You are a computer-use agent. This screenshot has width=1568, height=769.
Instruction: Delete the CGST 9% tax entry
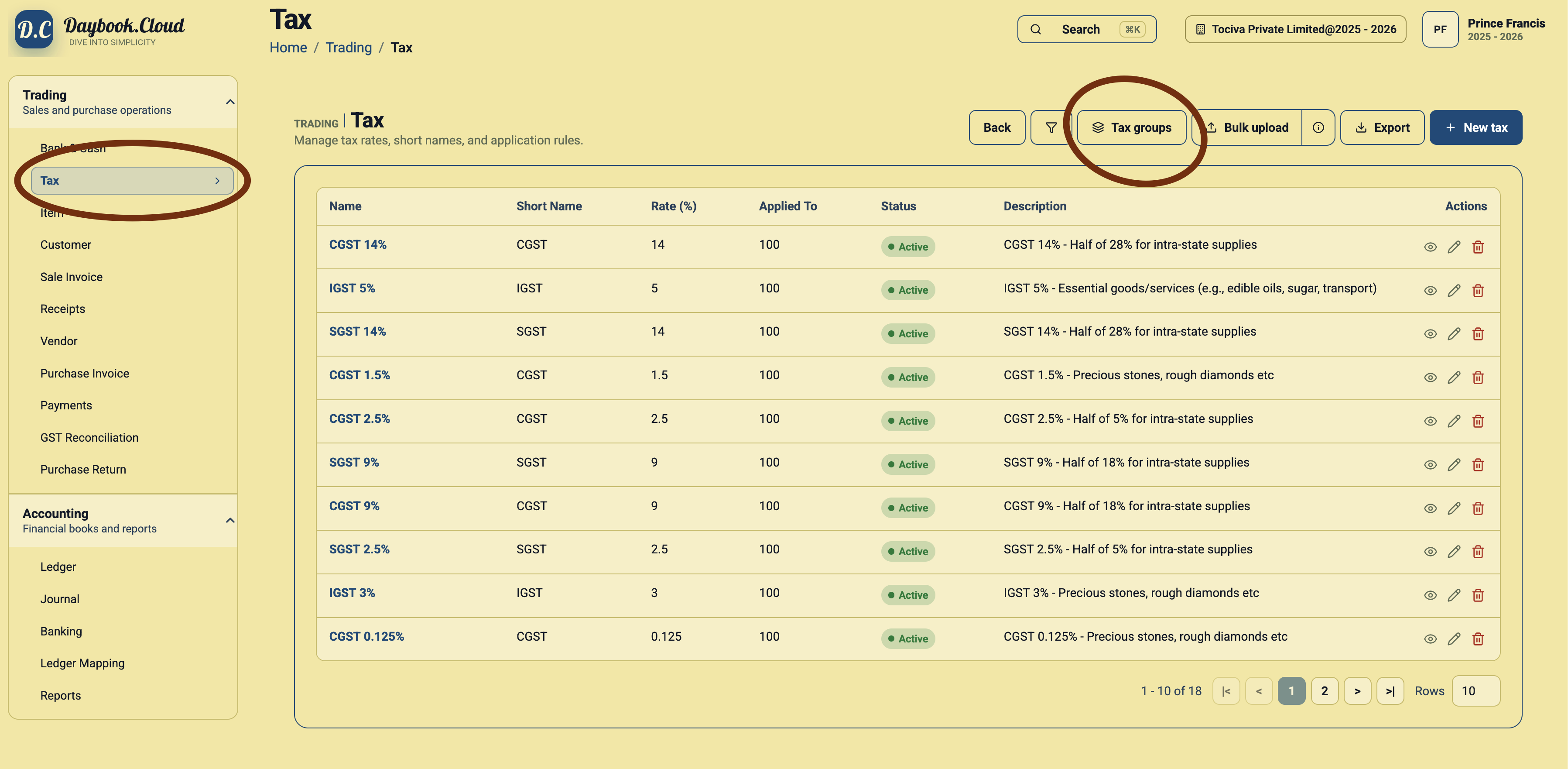coord(1477,508)
